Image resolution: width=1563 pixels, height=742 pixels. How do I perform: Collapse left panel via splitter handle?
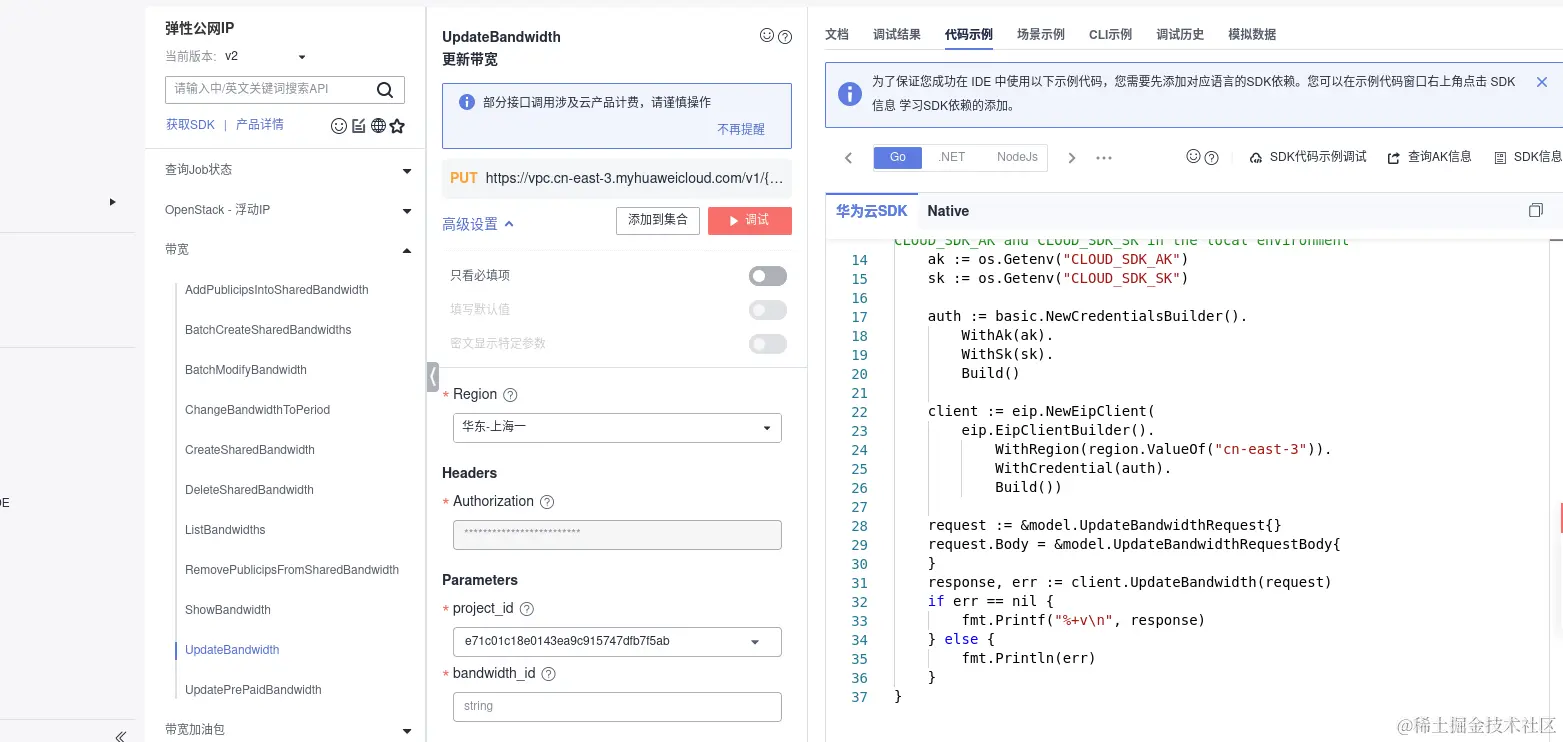pyautogui.click(x=433, y=376)
